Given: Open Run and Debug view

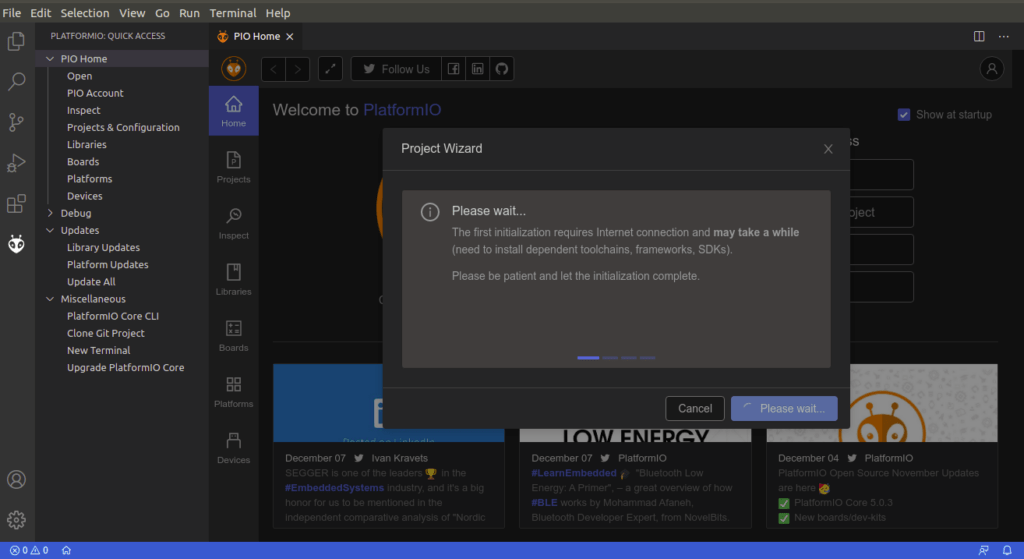Looking at the screenshot, I should [x=16, y=163].
